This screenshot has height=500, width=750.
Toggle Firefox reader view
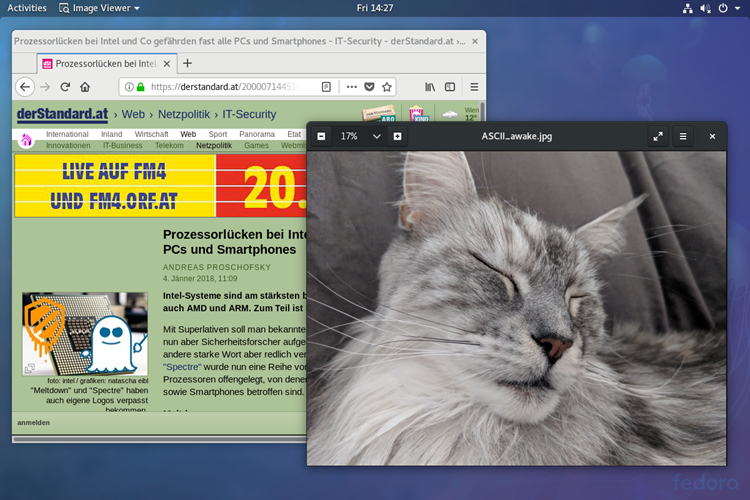pos(326,87)
